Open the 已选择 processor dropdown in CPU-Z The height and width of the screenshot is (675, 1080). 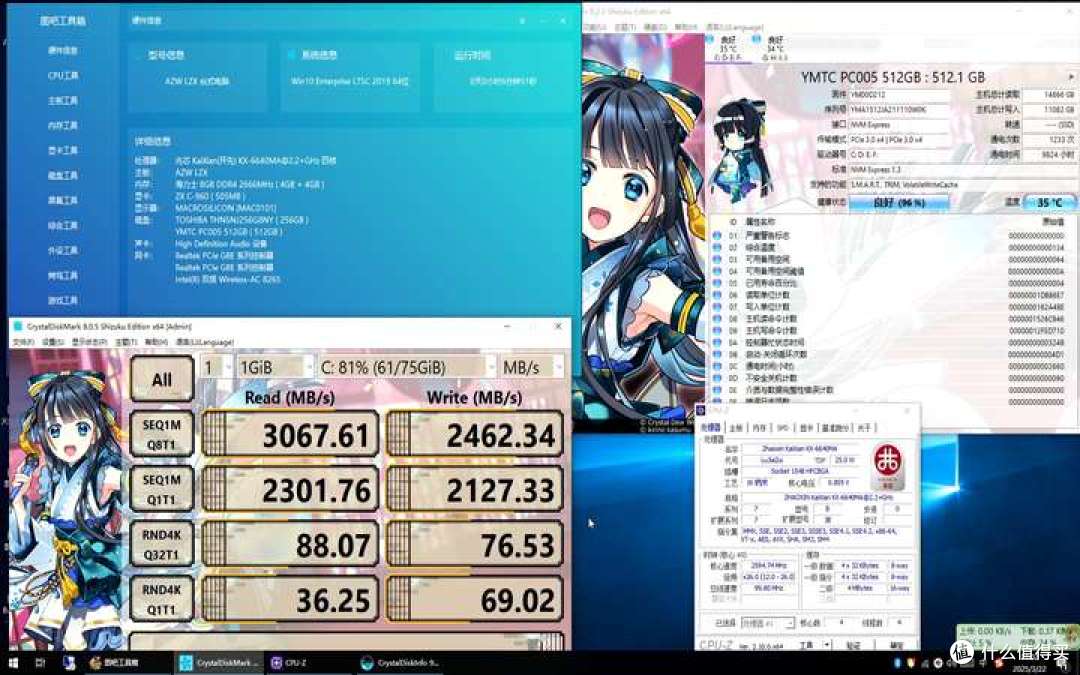[x=767, y=623]
